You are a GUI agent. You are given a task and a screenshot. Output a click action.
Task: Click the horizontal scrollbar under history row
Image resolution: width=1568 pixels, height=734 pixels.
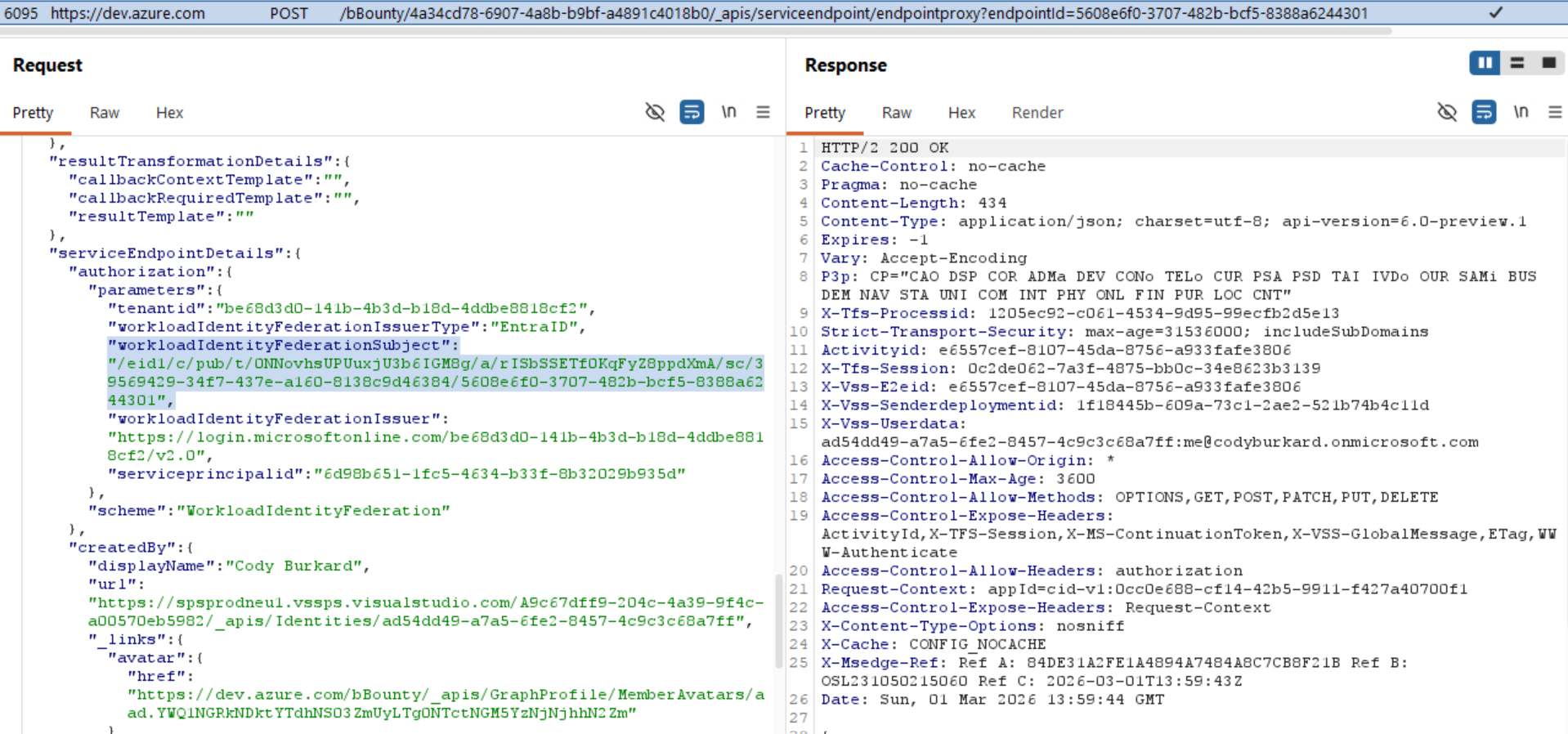click(x=695, y=31)
